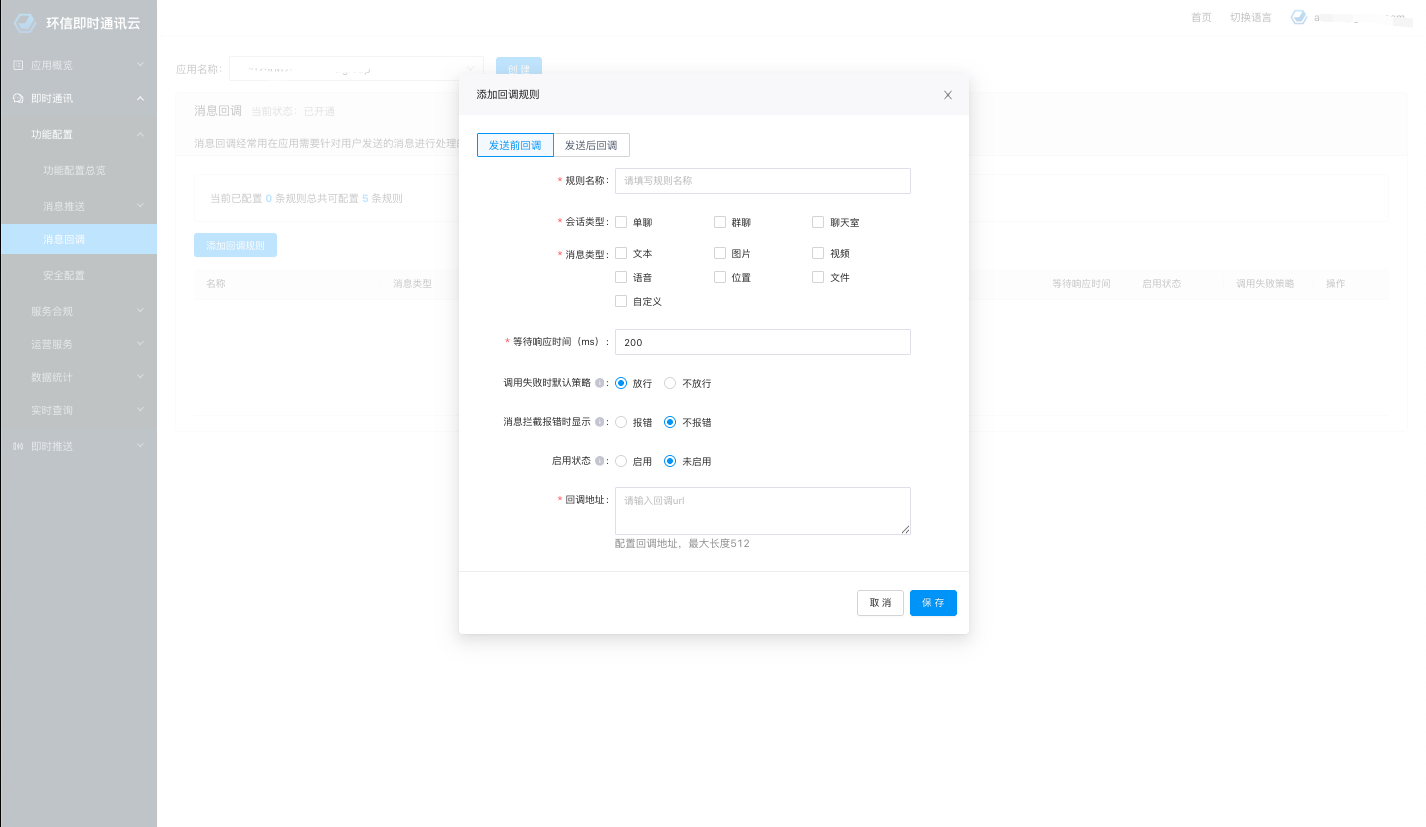Focus the 规则名称 input field

click(762, 181)
